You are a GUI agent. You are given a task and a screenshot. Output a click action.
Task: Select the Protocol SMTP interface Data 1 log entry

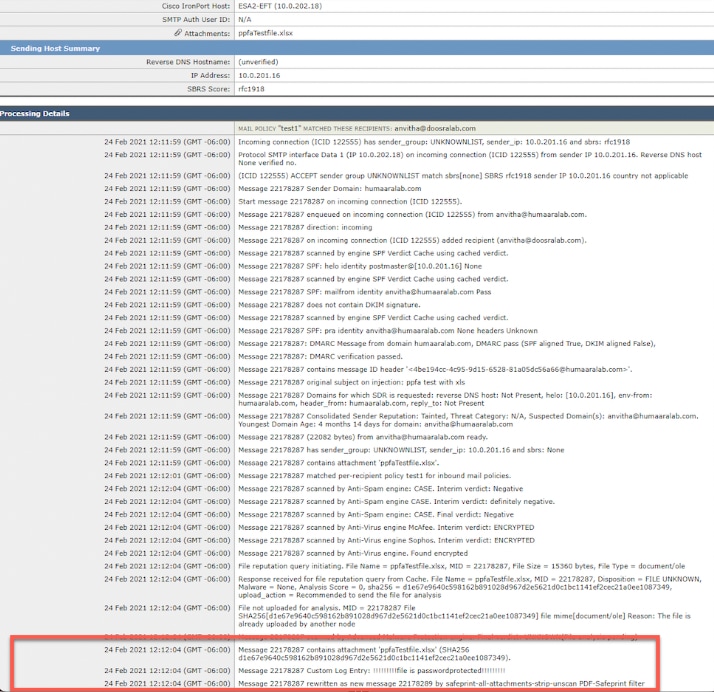tap(470, 159)
